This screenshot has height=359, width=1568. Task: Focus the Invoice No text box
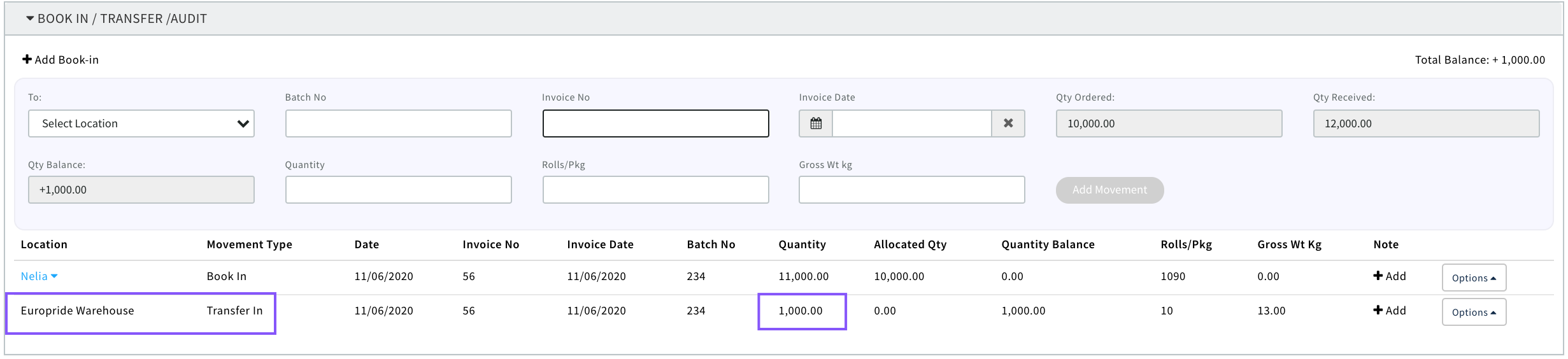point(655,123)
